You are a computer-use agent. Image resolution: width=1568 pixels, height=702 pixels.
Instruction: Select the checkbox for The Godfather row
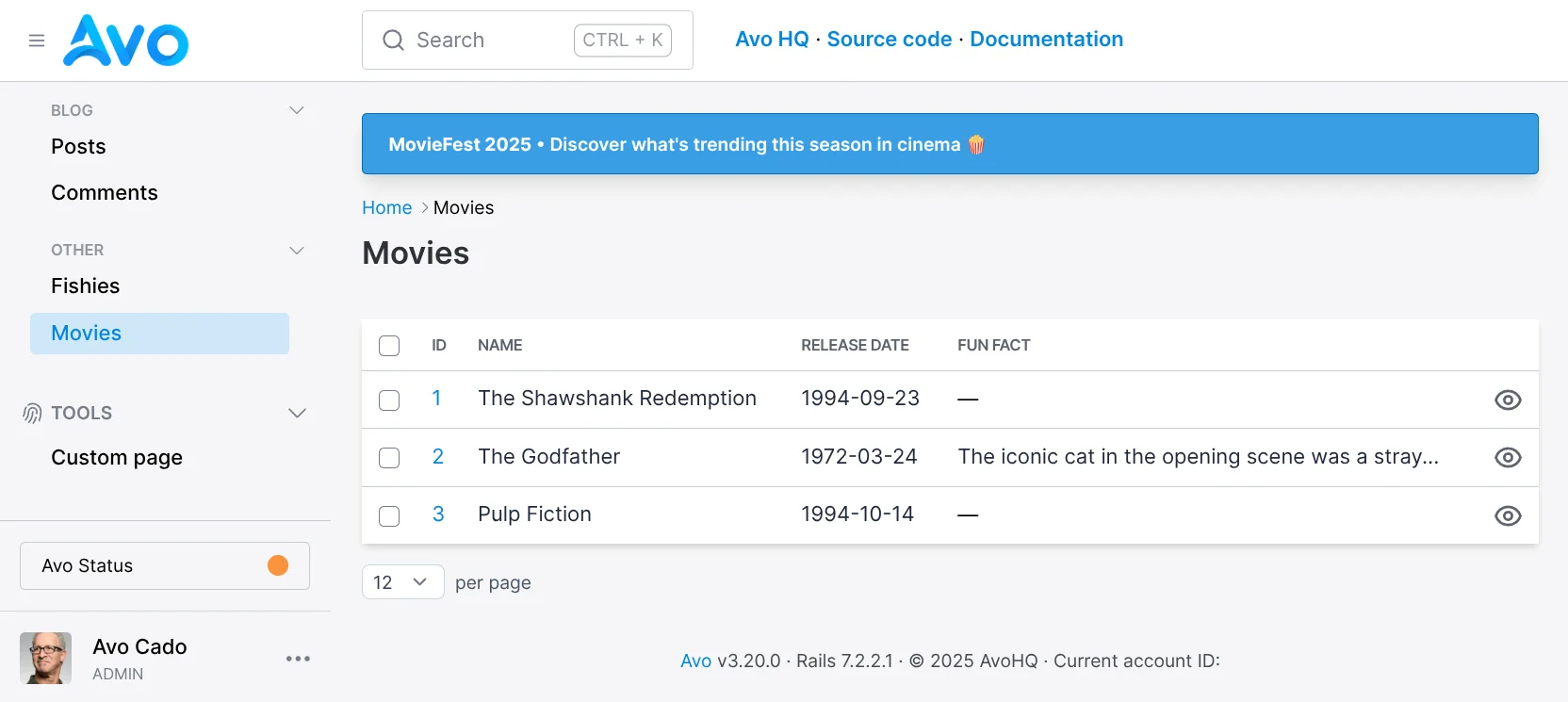click(389, 458)
